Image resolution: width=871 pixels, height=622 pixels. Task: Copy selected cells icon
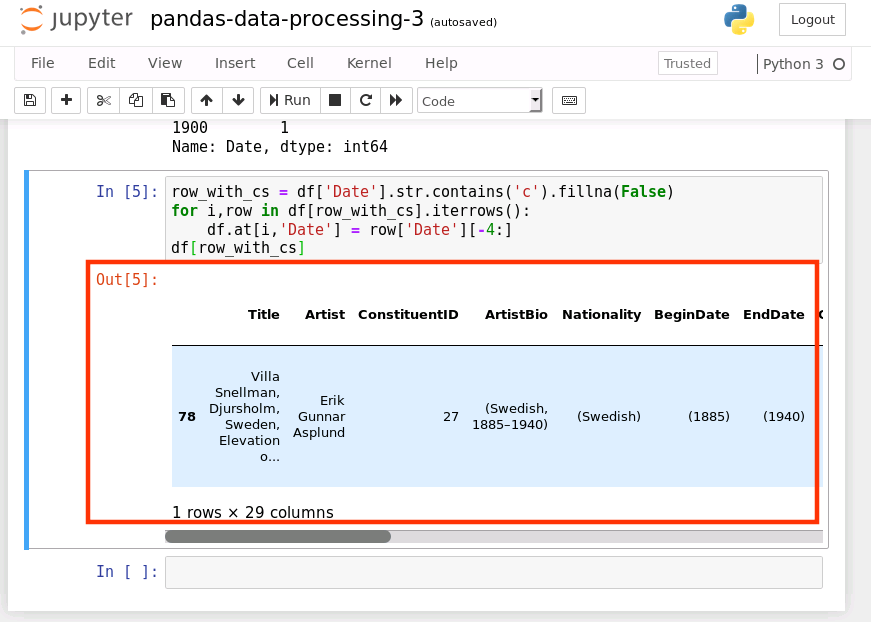pyautogui.click(x=136, y=101)
